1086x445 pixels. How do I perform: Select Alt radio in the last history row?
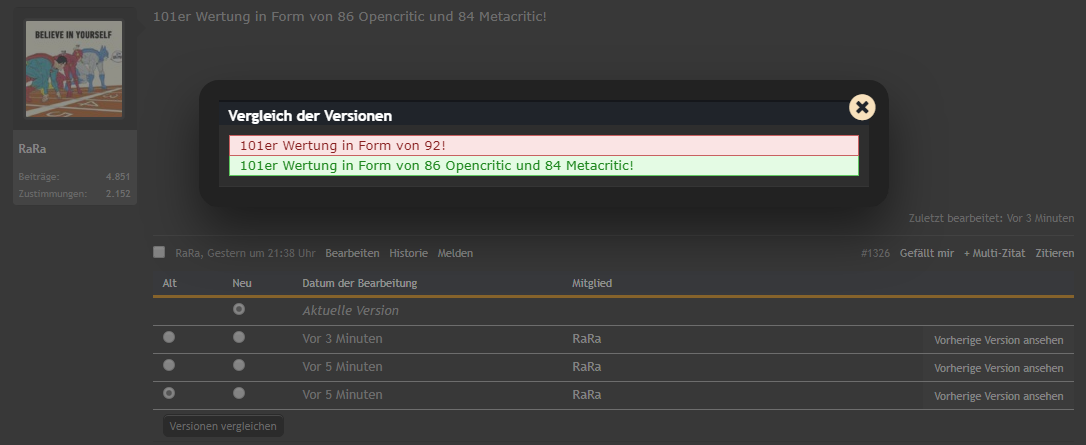[169, 393]
